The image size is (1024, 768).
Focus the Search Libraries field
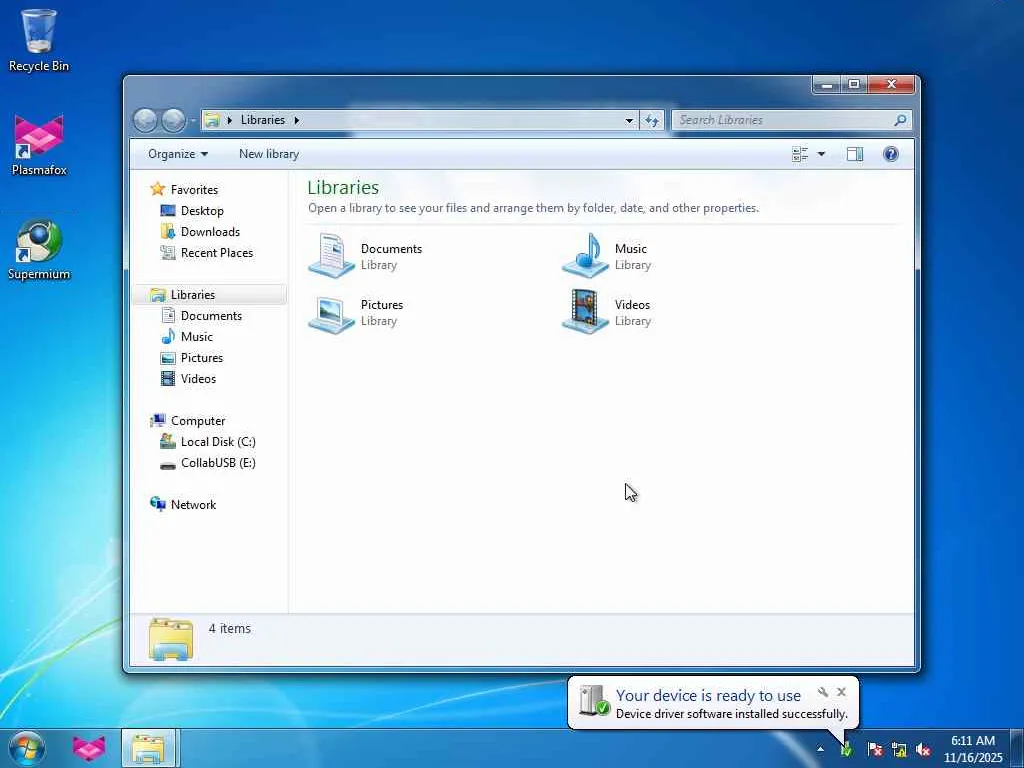[x=784, y=120]
